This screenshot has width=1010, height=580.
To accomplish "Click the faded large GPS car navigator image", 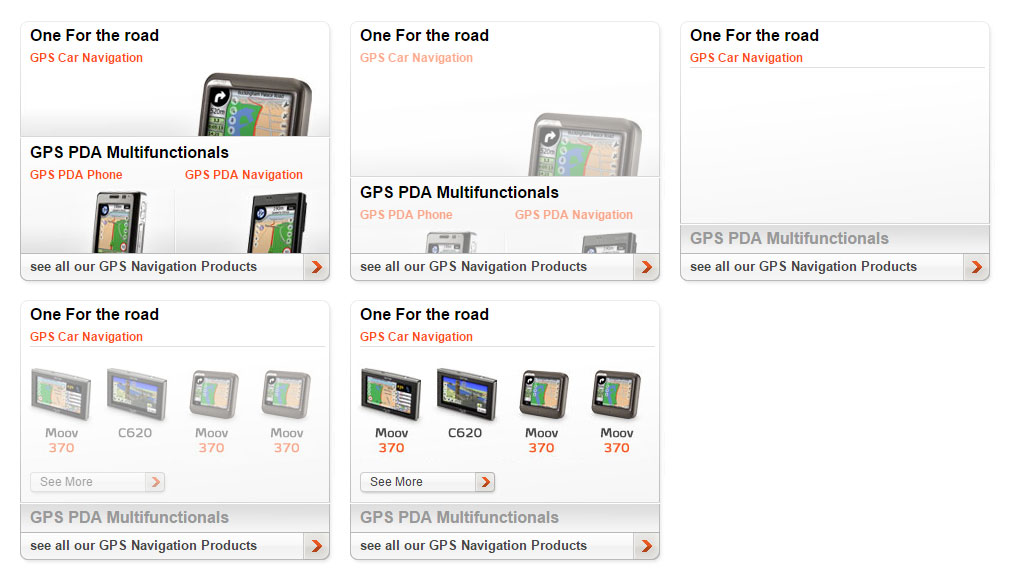I will pyautogui.click(x=585, y=144).
